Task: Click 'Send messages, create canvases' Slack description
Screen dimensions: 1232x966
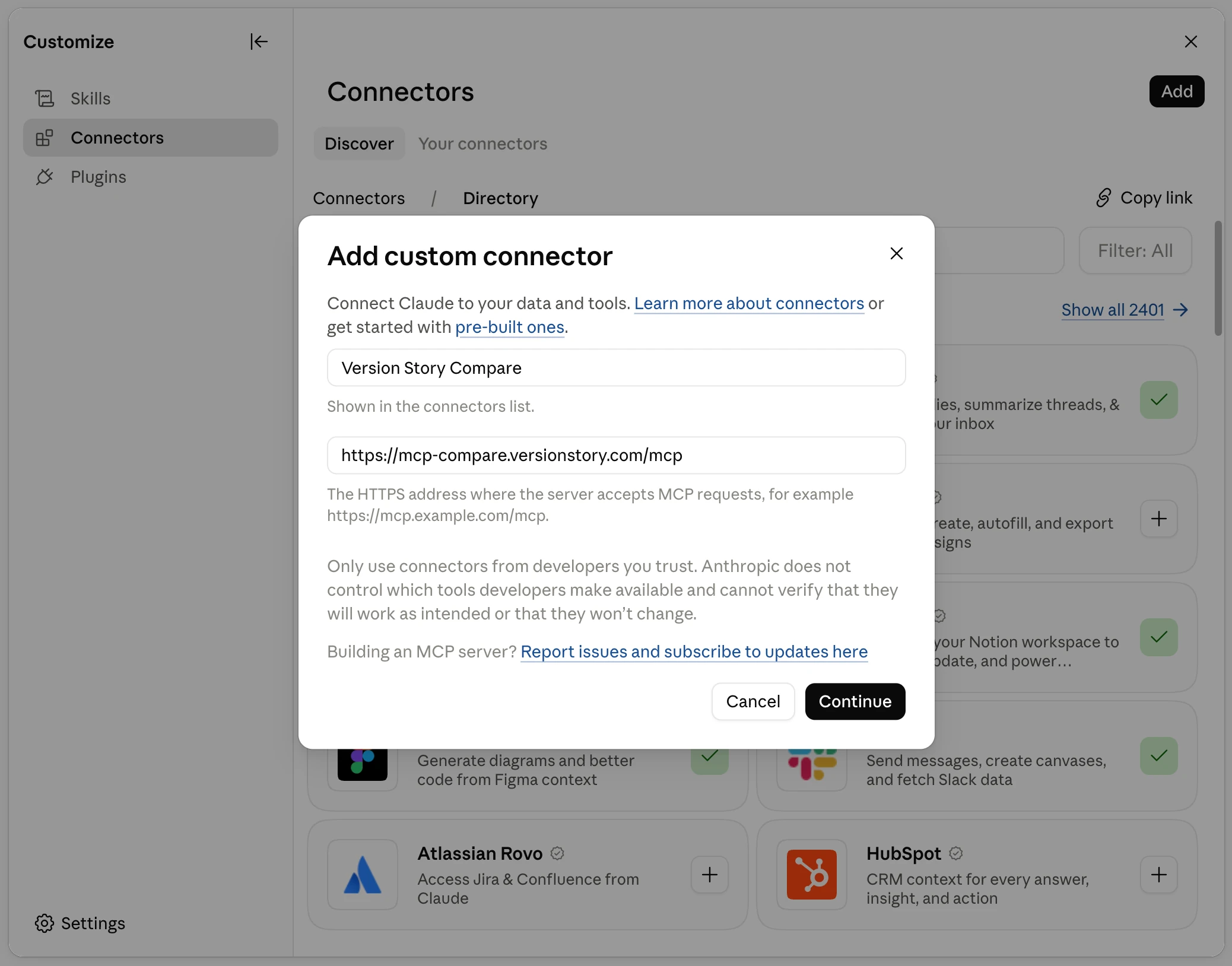Action: pyautogui.click(x=986, y=770)
